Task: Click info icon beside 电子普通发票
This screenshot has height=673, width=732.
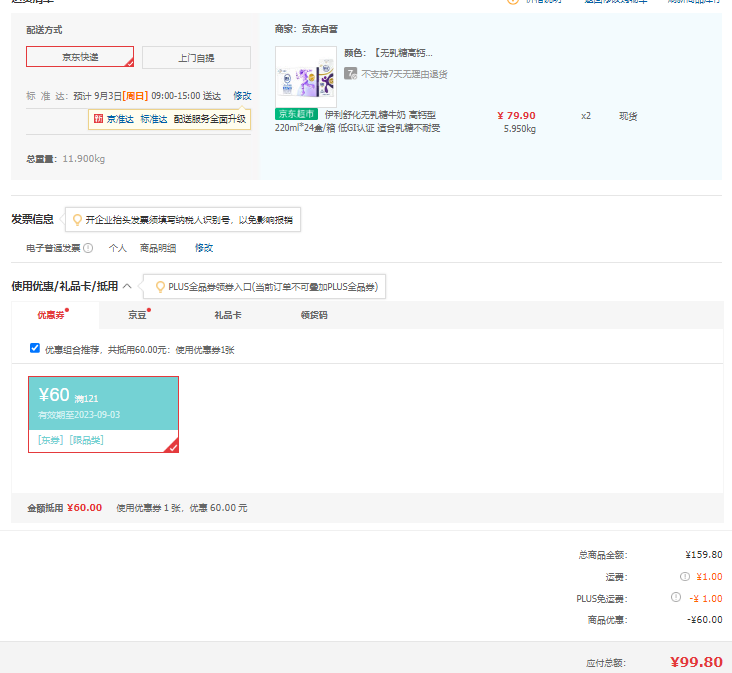Action: (88, 248)
